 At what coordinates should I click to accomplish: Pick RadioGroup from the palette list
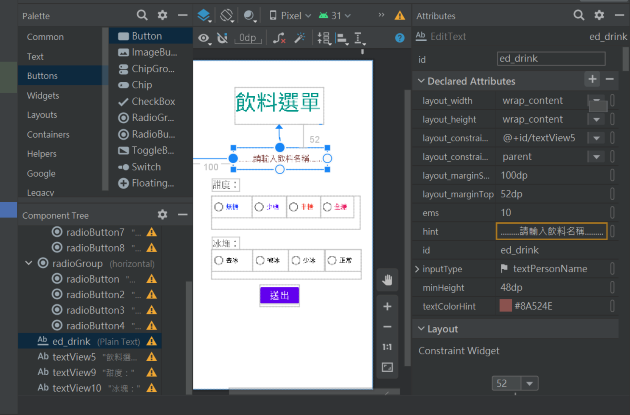pyautogui.click(x=151, y=118)
